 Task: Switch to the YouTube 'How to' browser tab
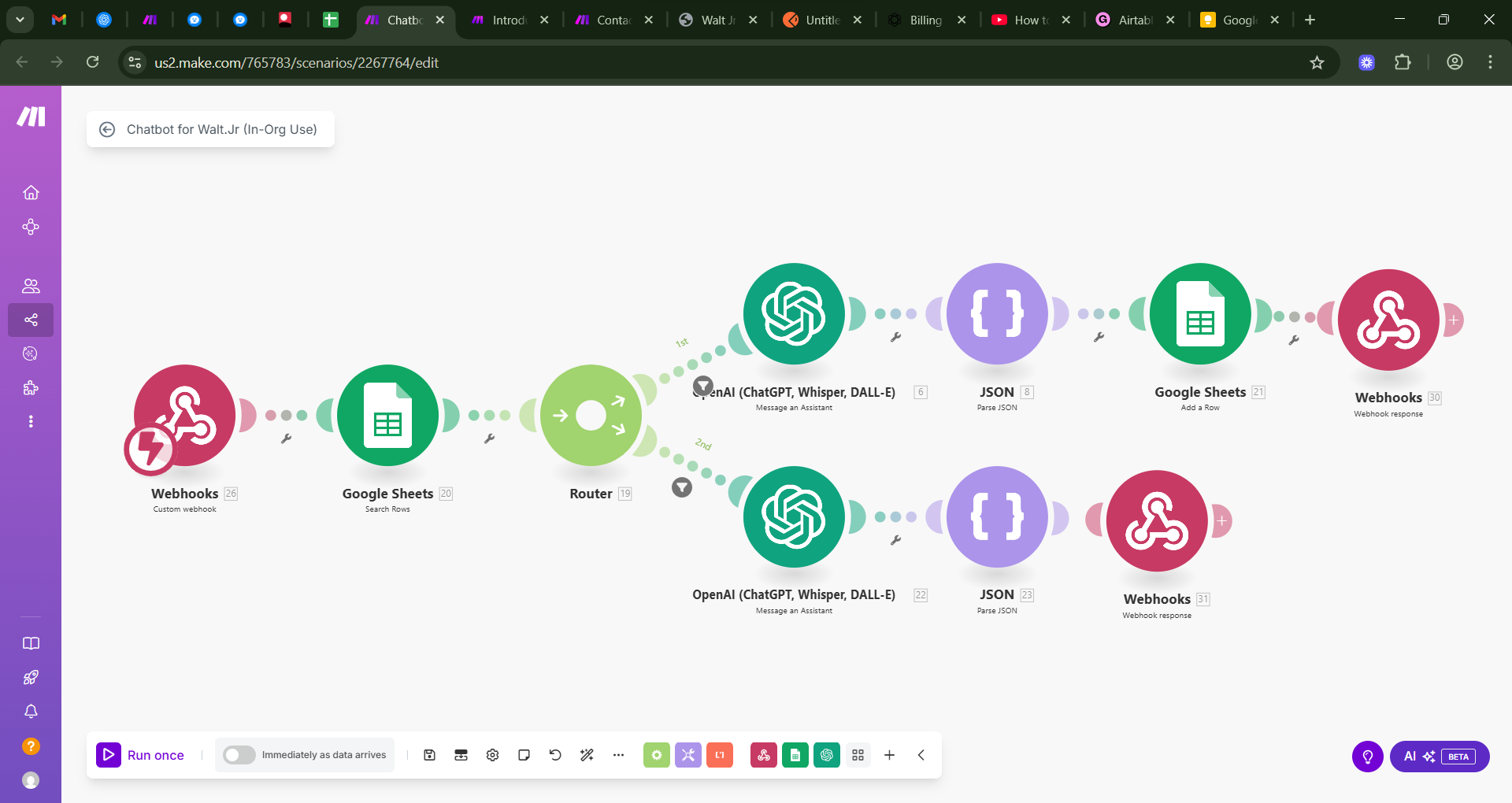[x=1030, y=20]
